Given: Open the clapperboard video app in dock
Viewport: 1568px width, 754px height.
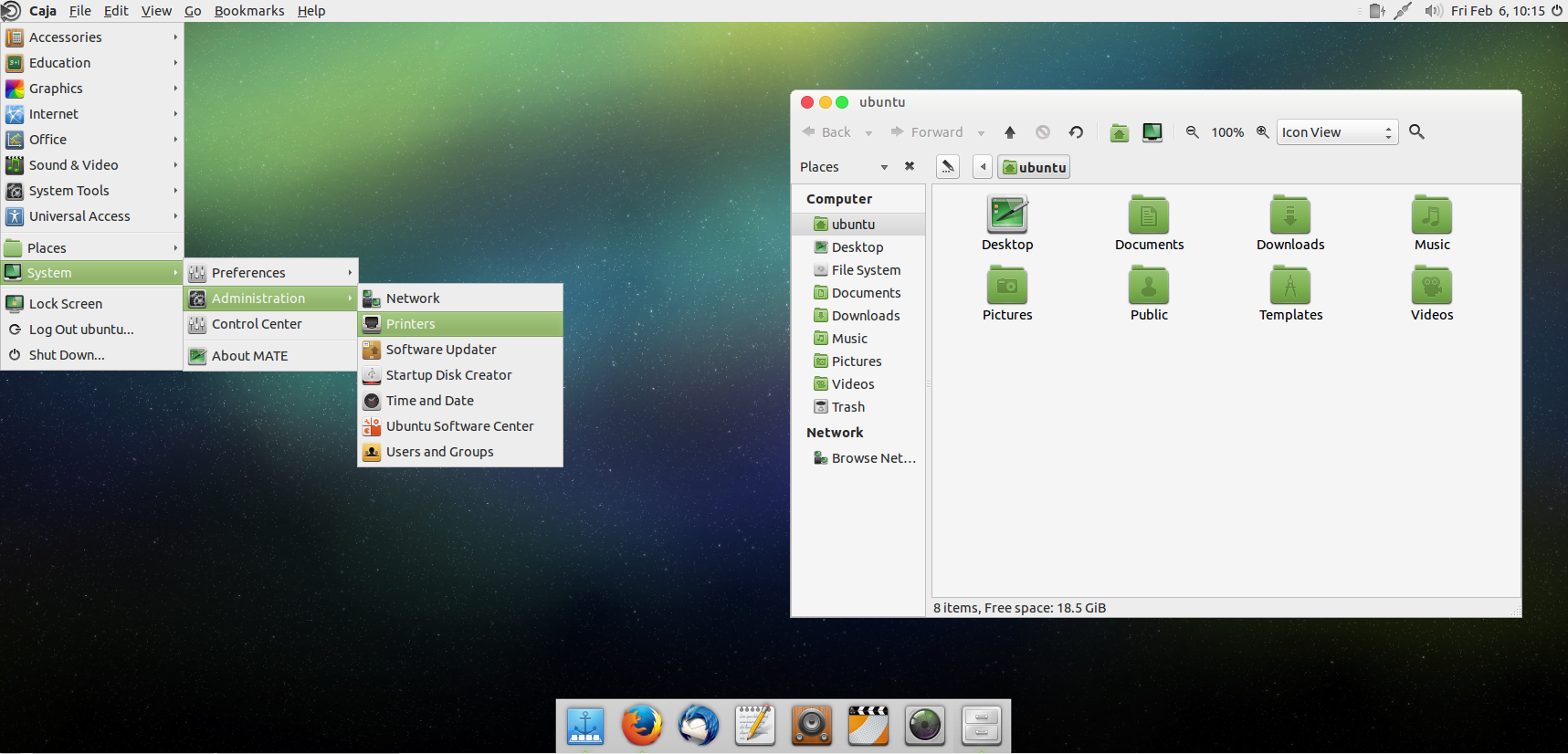Looking at the screenshot, I should tap(868, 726).
